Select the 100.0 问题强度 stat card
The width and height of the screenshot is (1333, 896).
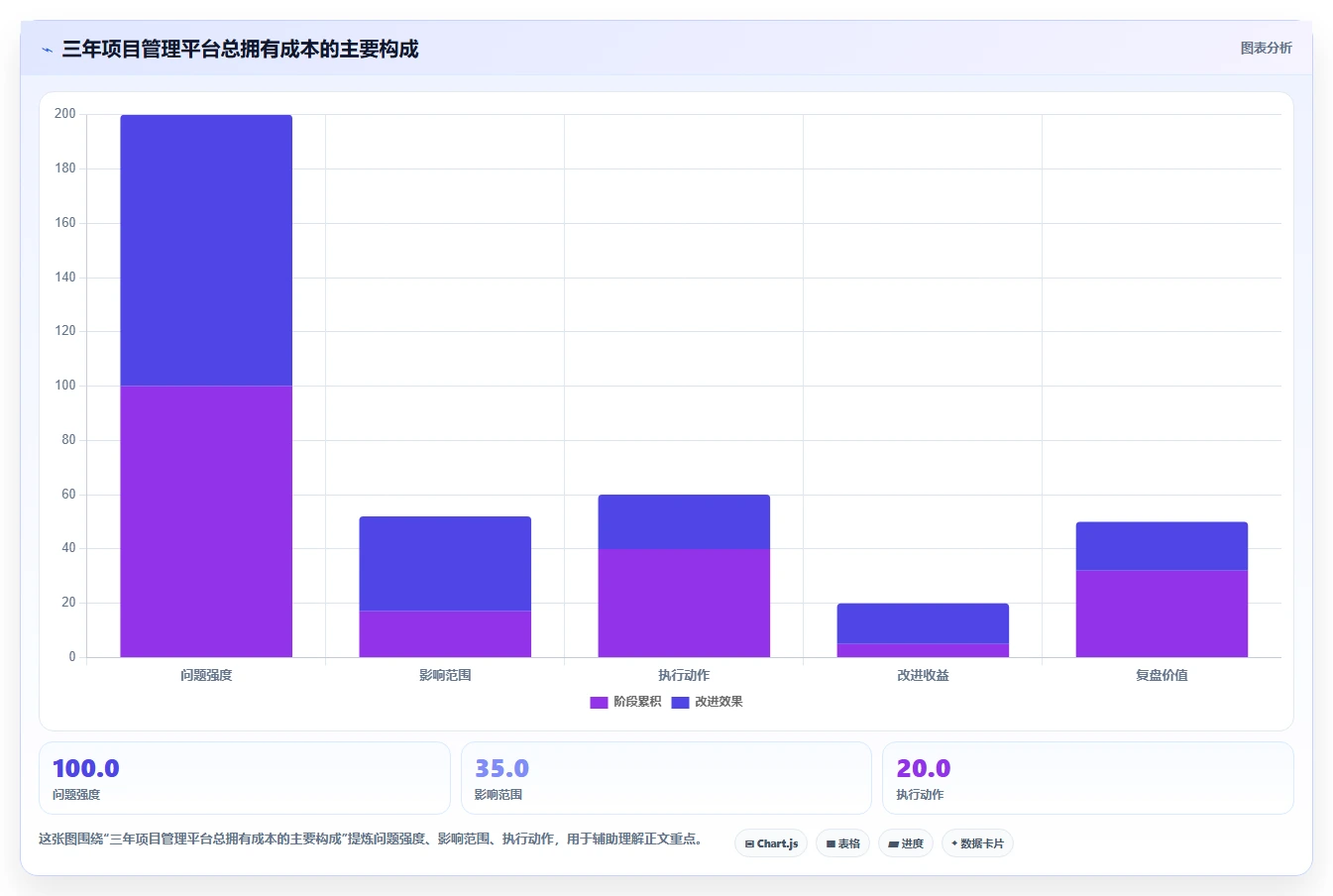[245, 778]
